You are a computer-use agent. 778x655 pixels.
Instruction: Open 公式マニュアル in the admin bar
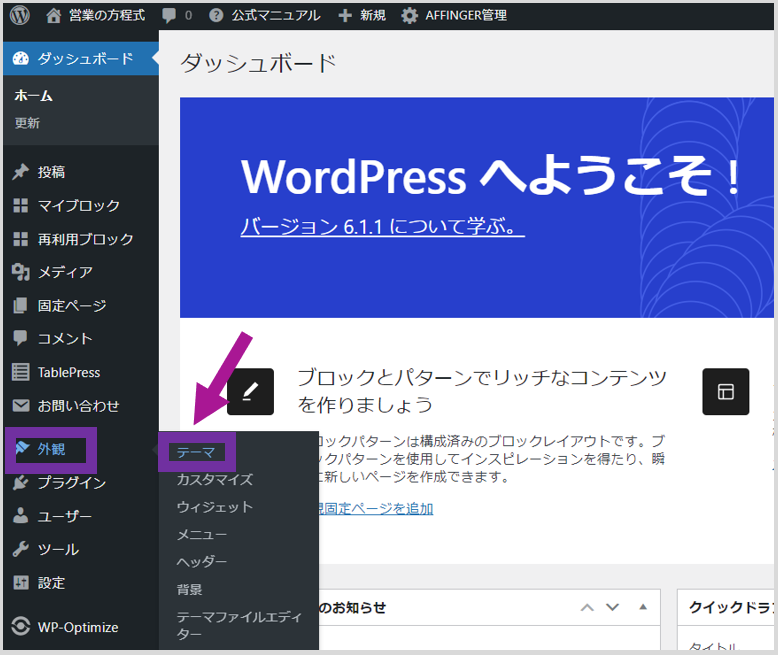[x=264, y=15]
